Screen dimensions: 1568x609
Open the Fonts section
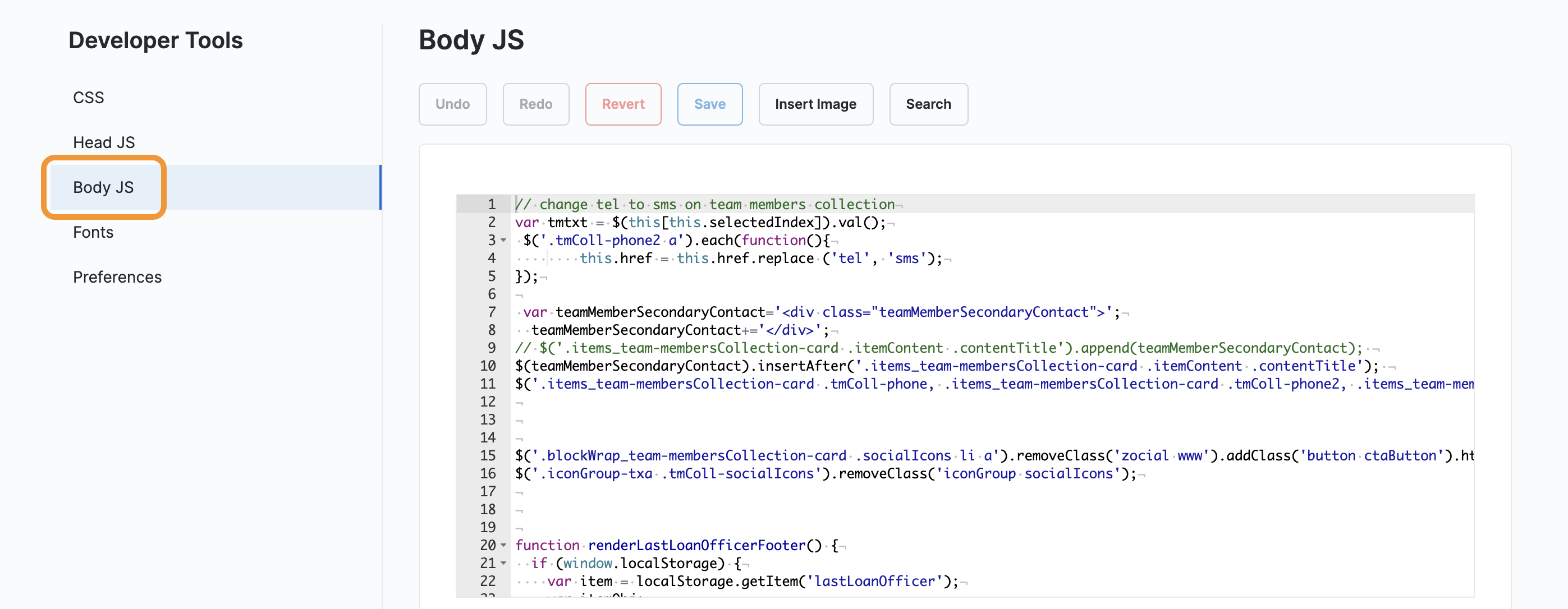pos(93,232)
